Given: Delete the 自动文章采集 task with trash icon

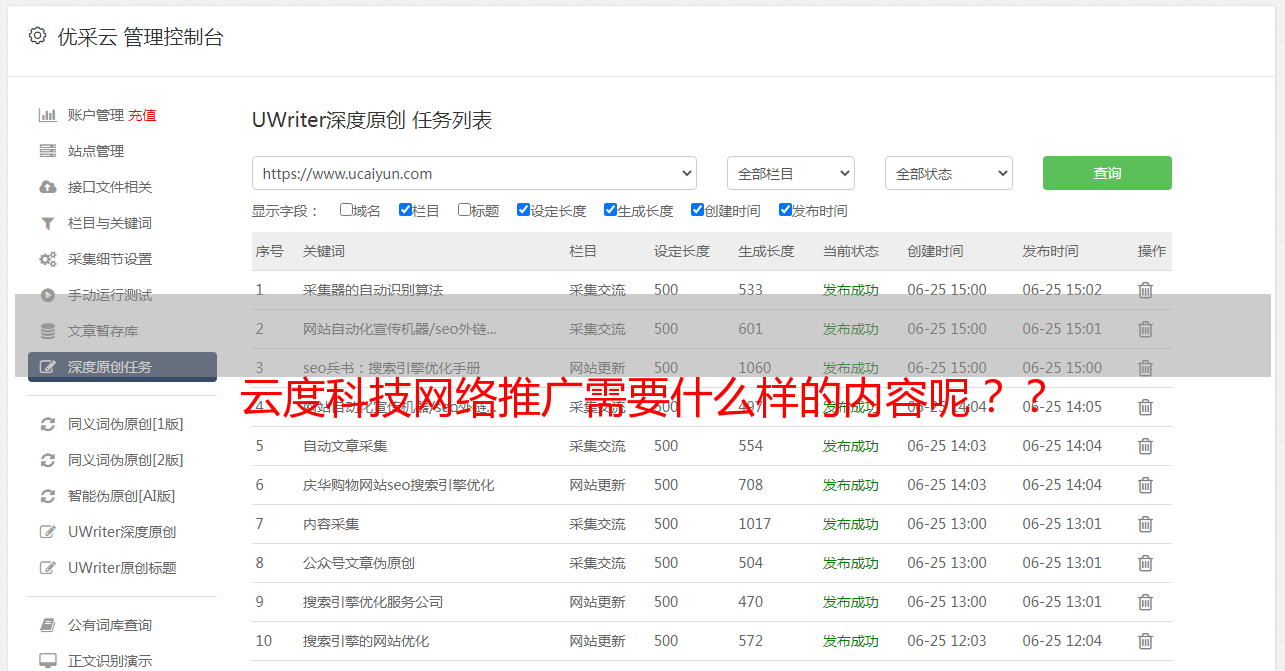Looking at the screenshot, I should [x=1146, y=446].
